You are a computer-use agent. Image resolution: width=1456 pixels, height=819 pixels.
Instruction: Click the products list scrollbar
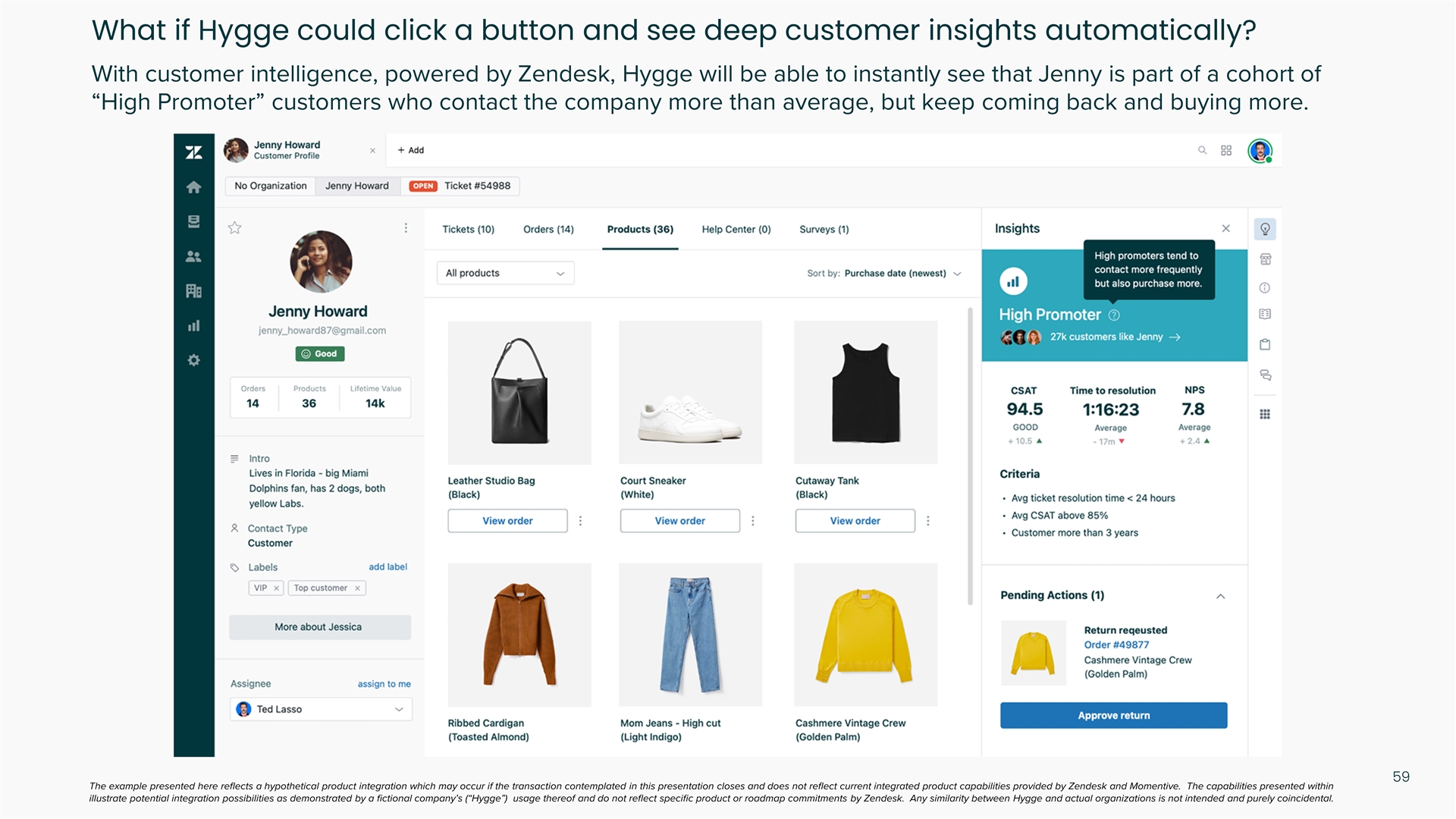pos(970,455)
